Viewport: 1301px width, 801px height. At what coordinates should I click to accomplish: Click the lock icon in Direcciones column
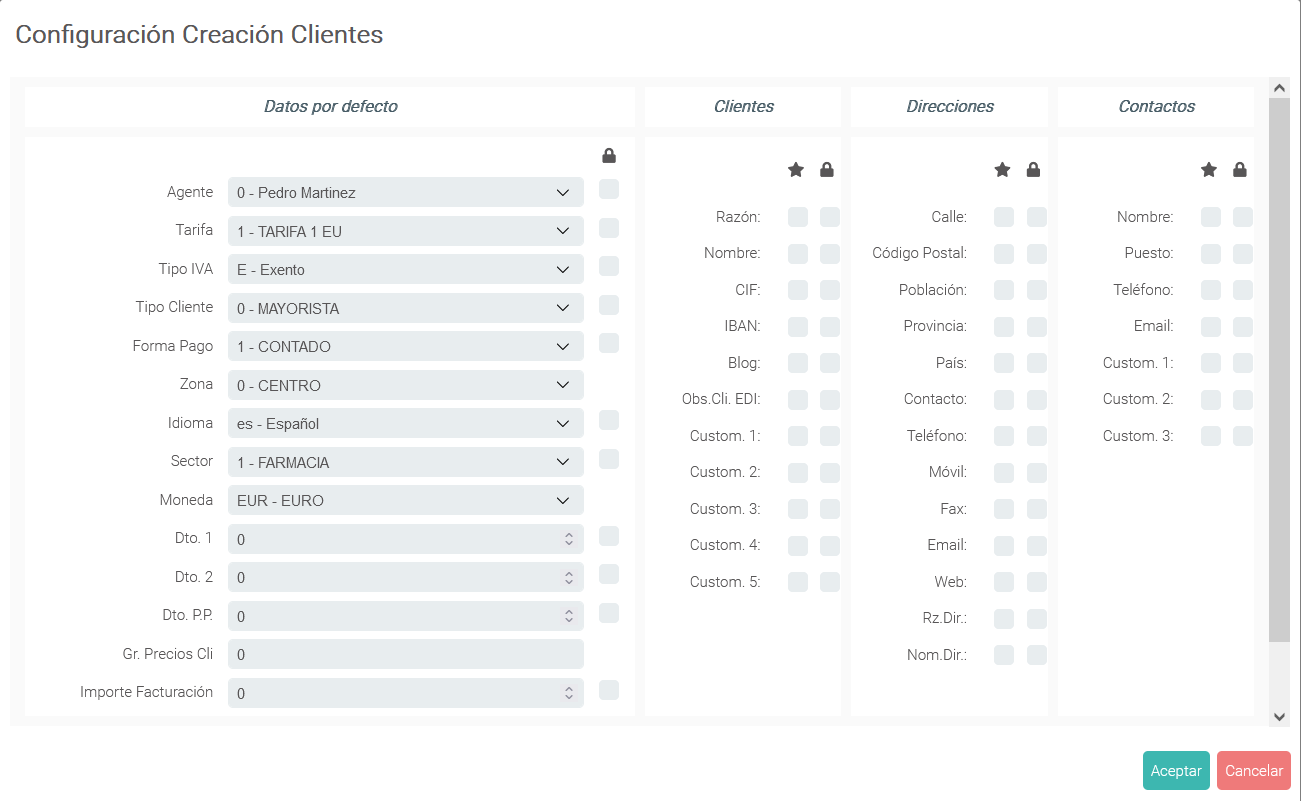(x=1034, y=170)
